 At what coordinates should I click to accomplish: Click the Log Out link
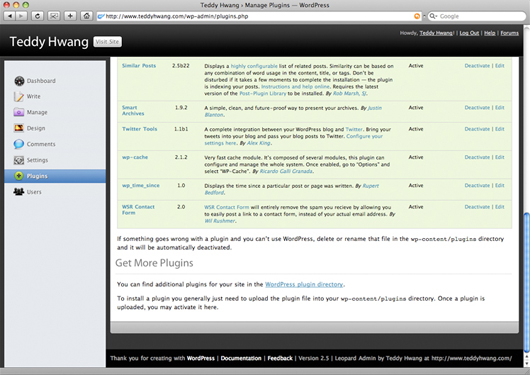[x=469, y=33]
